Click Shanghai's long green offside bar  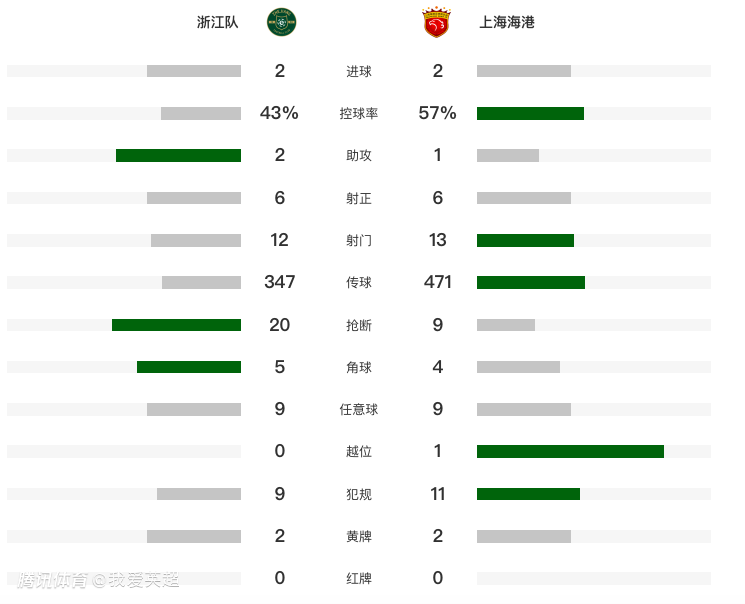570,452
